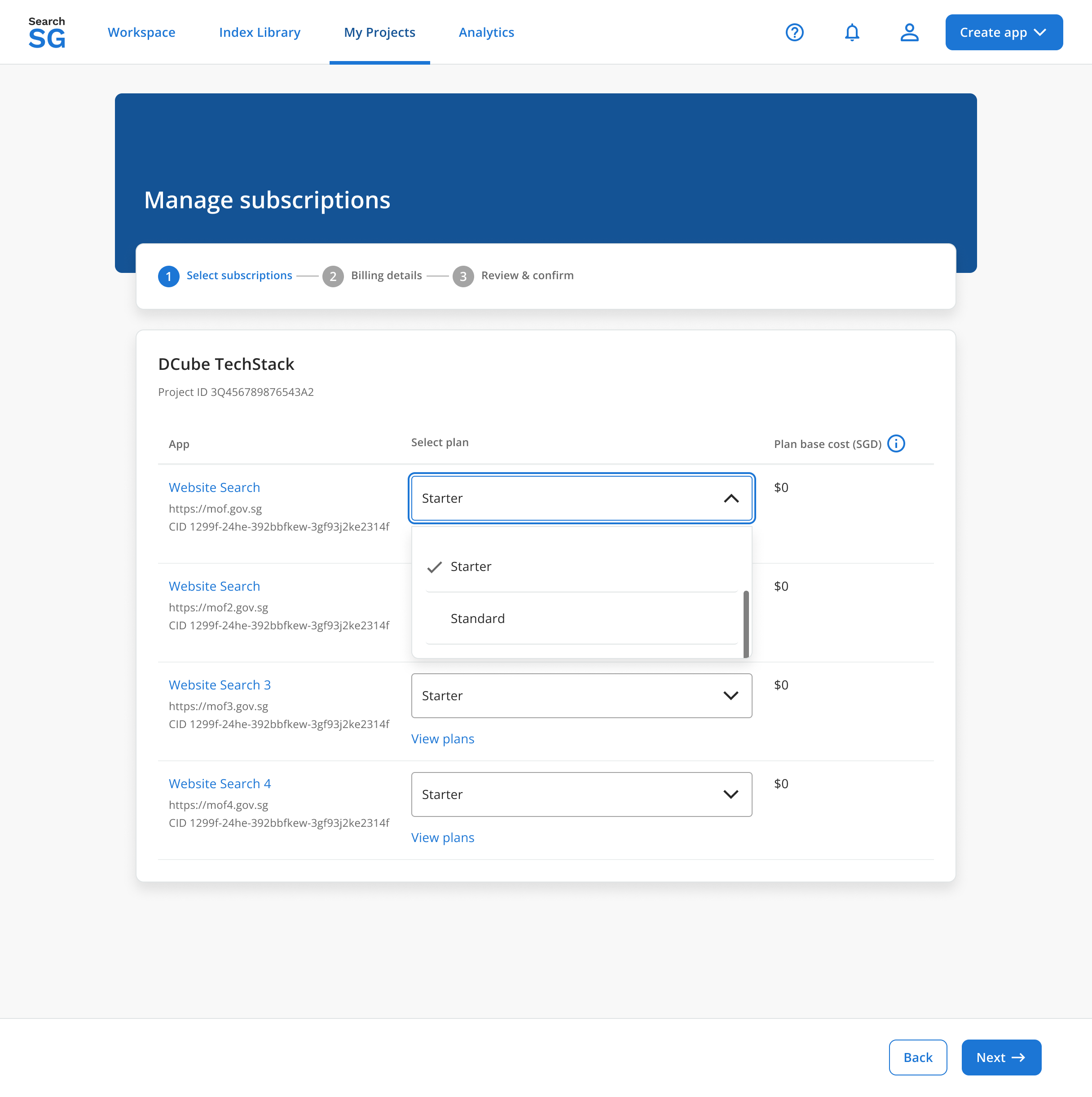Click the plan dropdown list scrollbar
The height and width of the screenshot is (1097, 1092).
(746, 623)
